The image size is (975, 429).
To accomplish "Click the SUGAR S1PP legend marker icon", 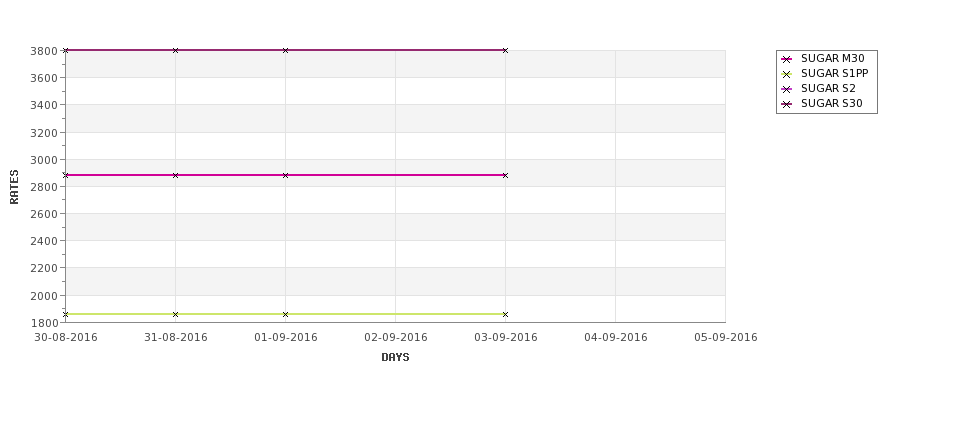I will pos(787,74).
